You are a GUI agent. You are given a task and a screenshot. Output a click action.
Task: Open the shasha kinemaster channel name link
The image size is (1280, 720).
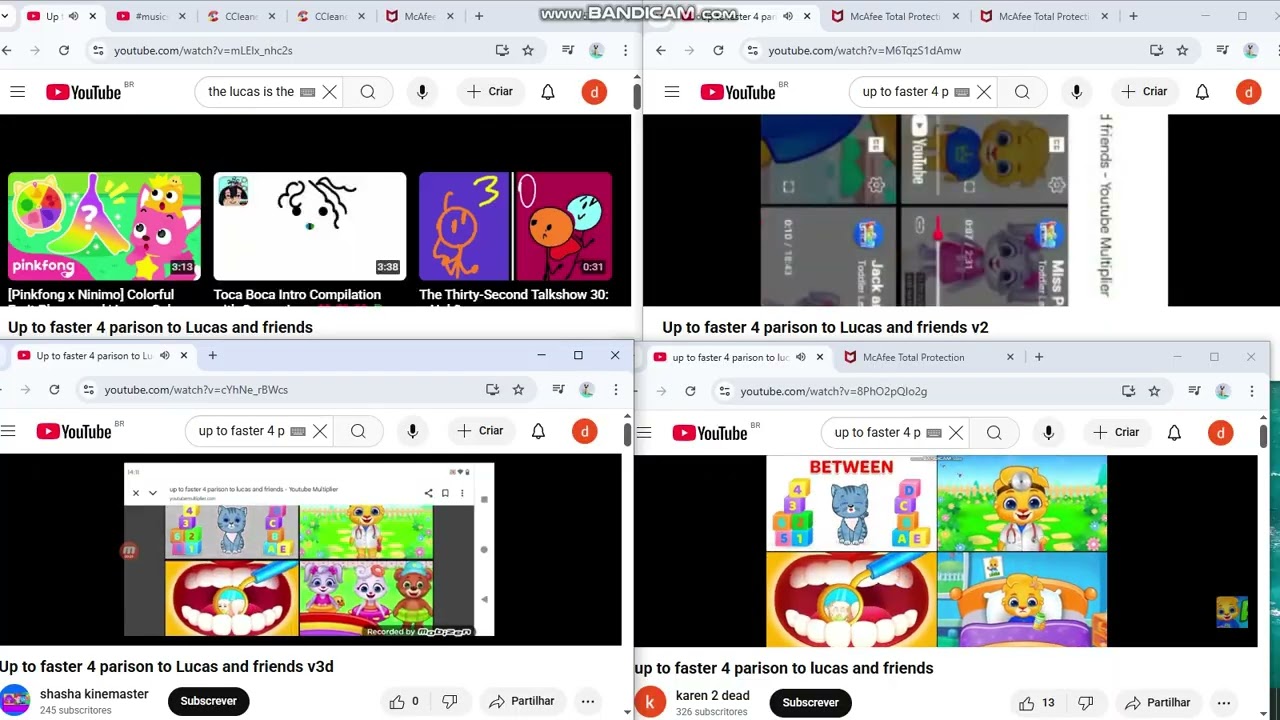[x=94, y=694]
